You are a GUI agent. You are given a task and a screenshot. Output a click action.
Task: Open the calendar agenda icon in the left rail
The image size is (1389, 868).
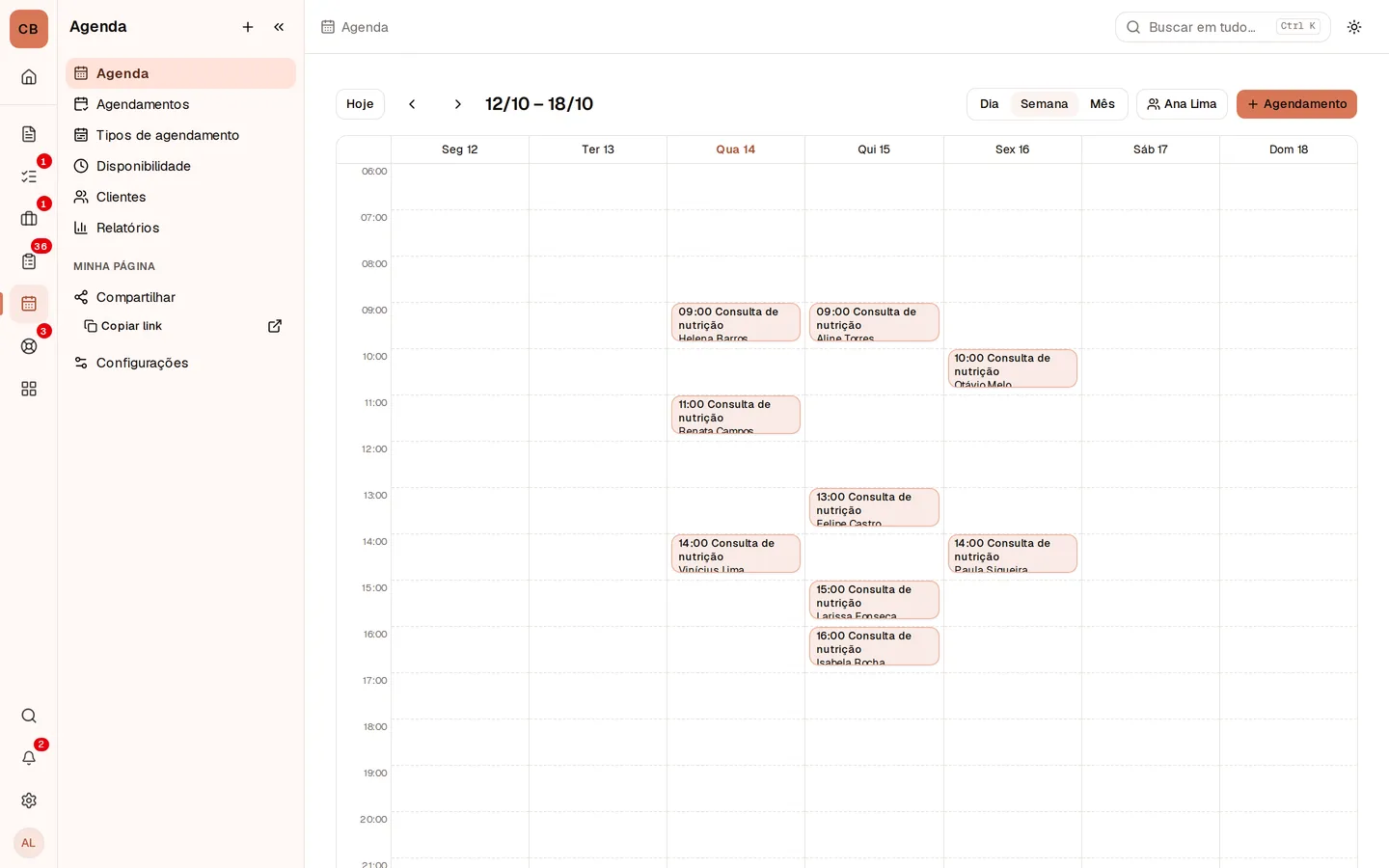[29, 304]
